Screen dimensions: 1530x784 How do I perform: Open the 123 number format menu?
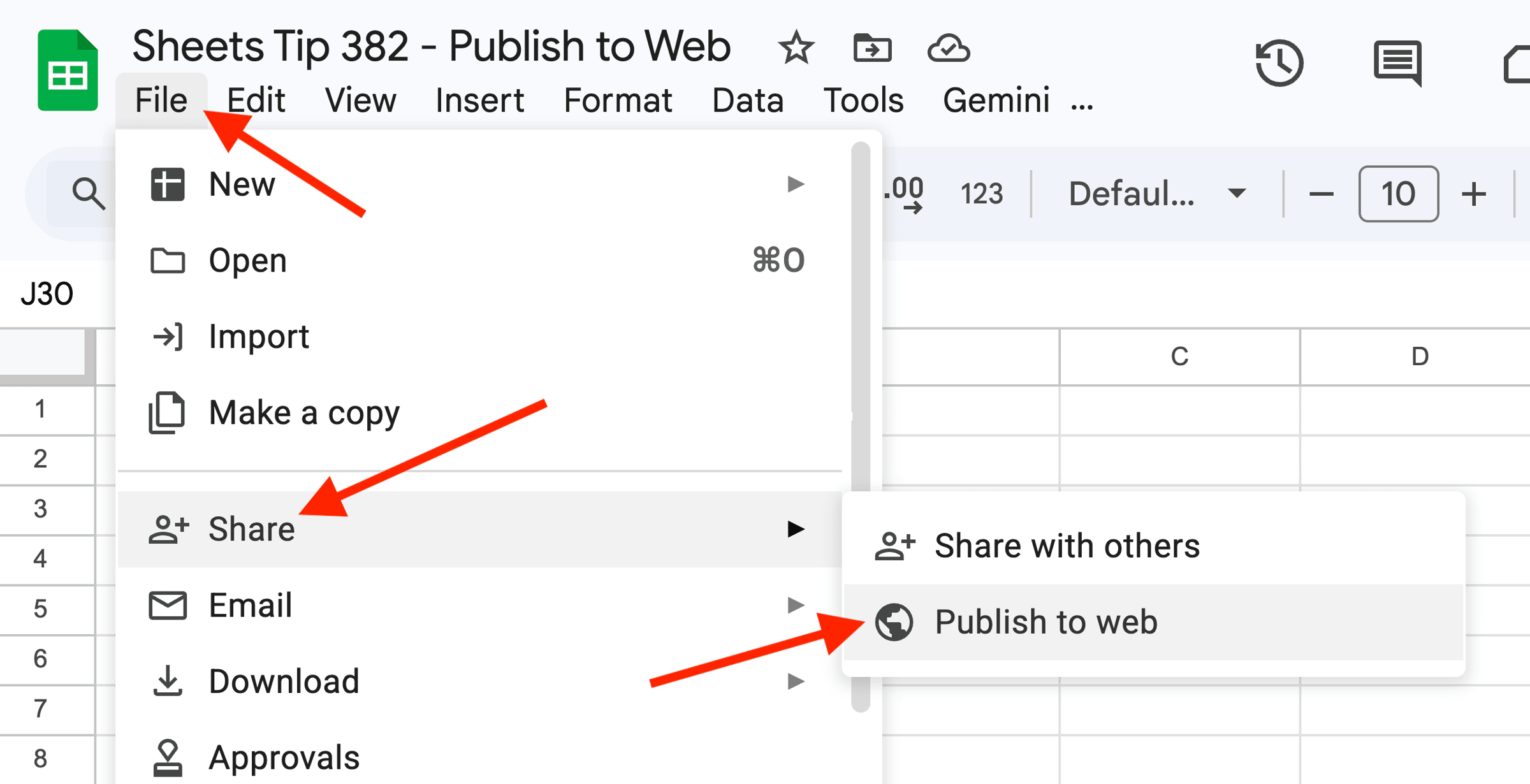[981, 193]
